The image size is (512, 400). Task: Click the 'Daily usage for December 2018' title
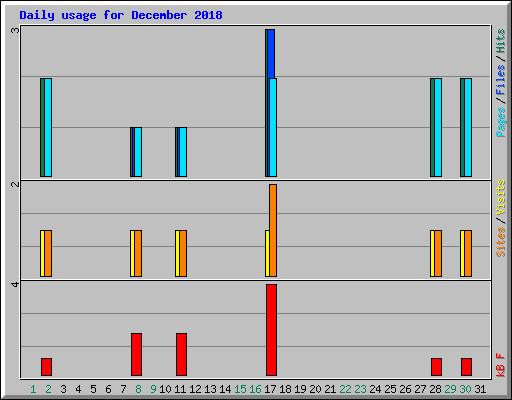121,15
